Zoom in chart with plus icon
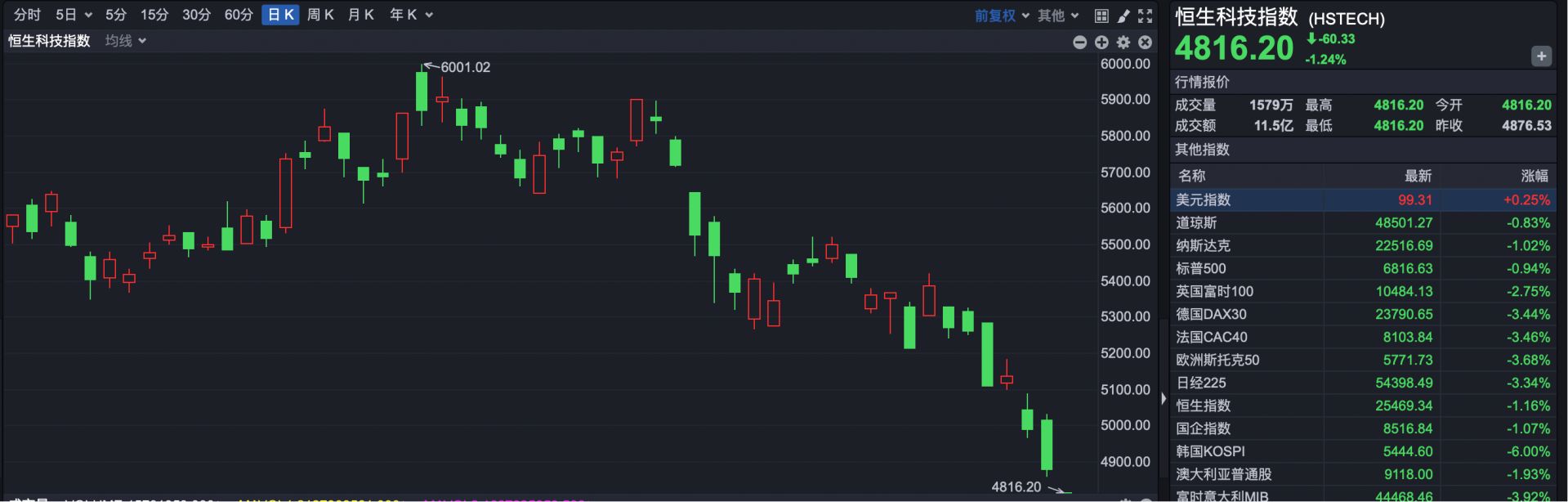Image resolution: width=1568 pixels, height=502 pixels. click(1101, 43)
